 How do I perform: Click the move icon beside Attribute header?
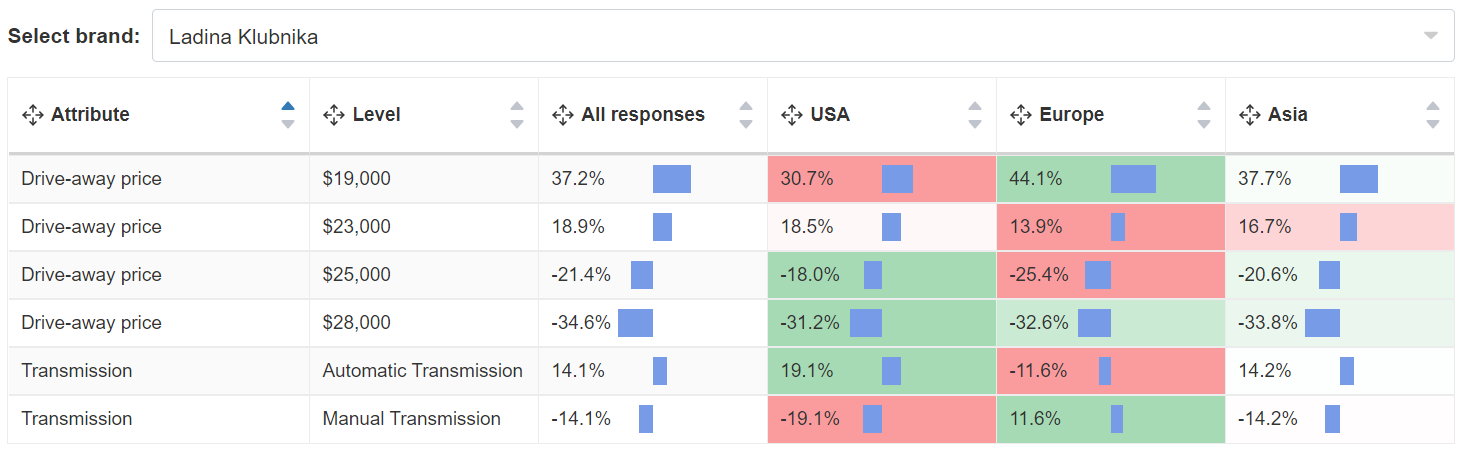pos(31,115)
